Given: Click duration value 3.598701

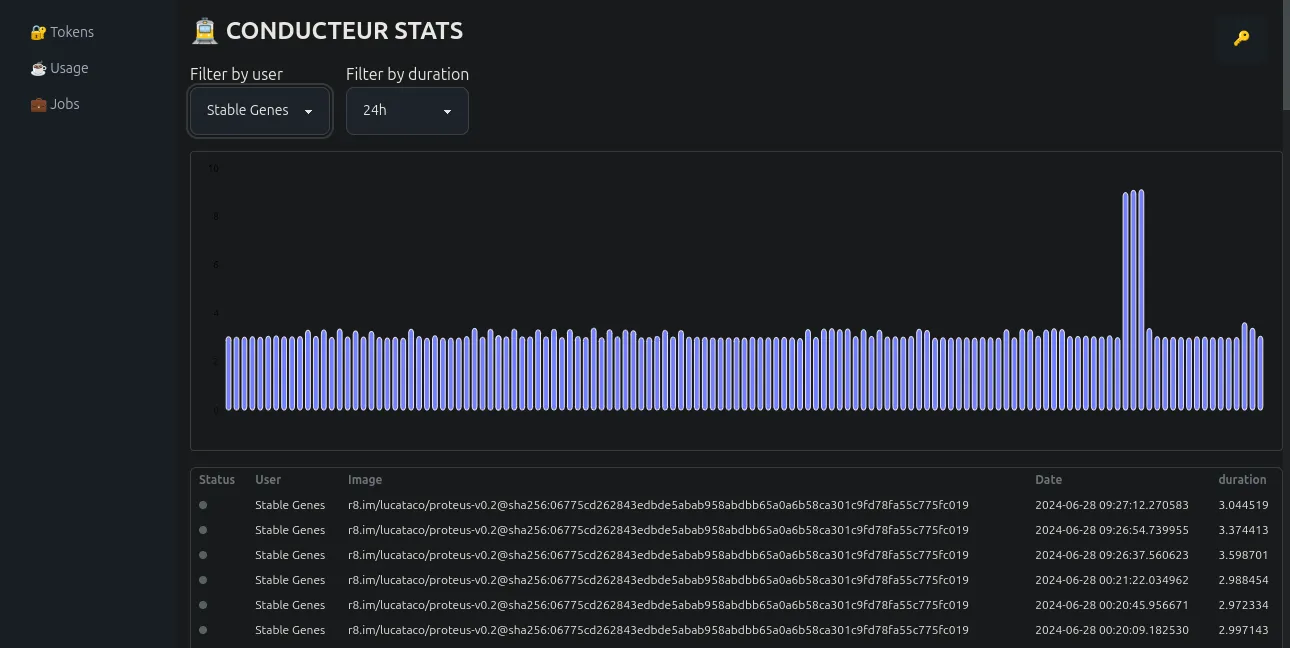Looking at the screenshot, I should click(x=1243, y=555).
